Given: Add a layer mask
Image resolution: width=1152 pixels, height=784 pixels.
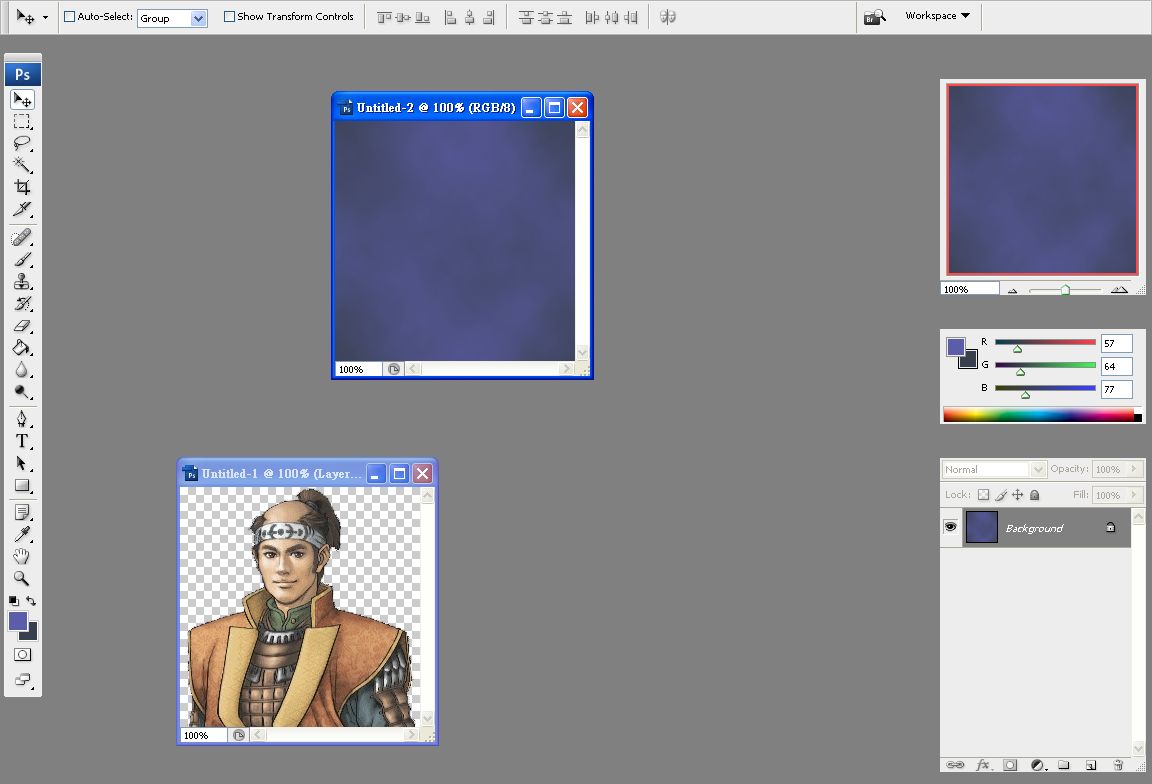Looking at the screenshot, I should [x=1010, y=765].
